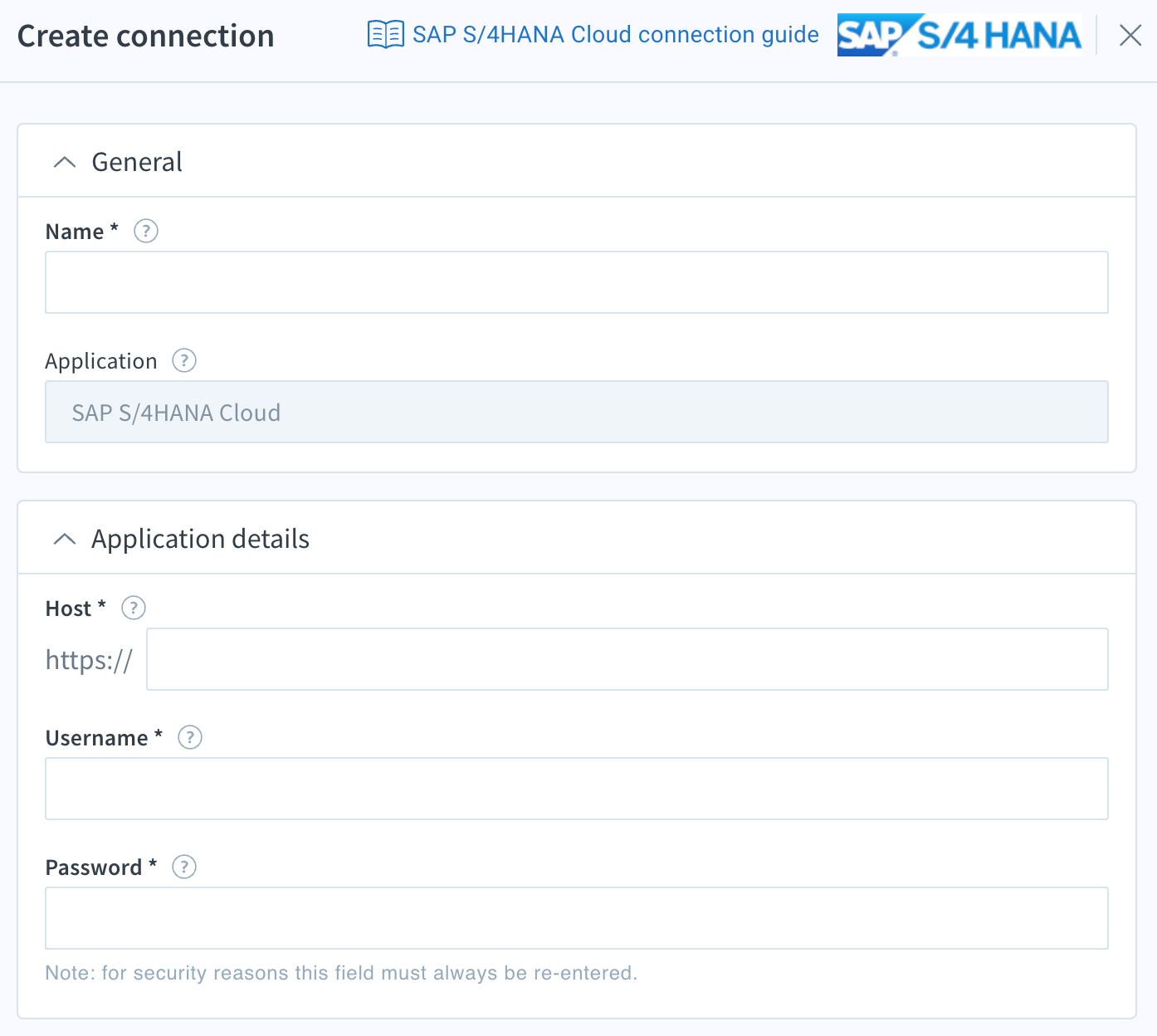
Task: Show help for the Application field
Action: 183,360
